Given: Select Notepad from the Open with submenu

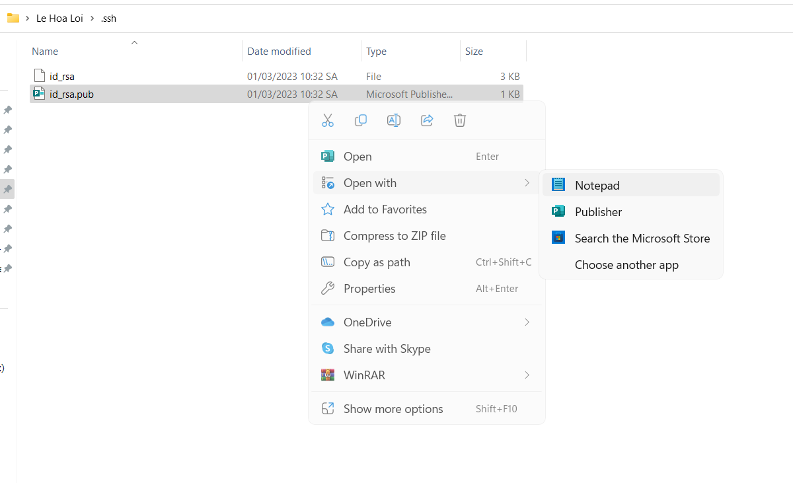Looking at the screenshot, I should pos(597,186).
